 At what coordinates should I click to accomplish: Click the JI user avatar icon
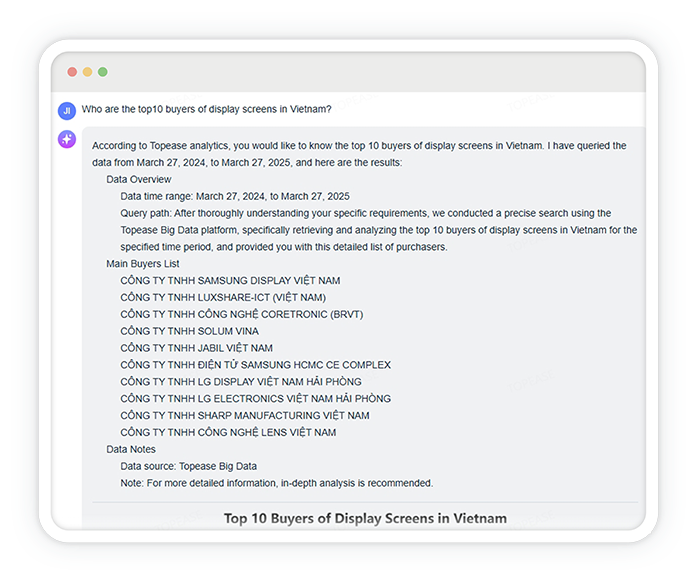(x=67, y=111)
